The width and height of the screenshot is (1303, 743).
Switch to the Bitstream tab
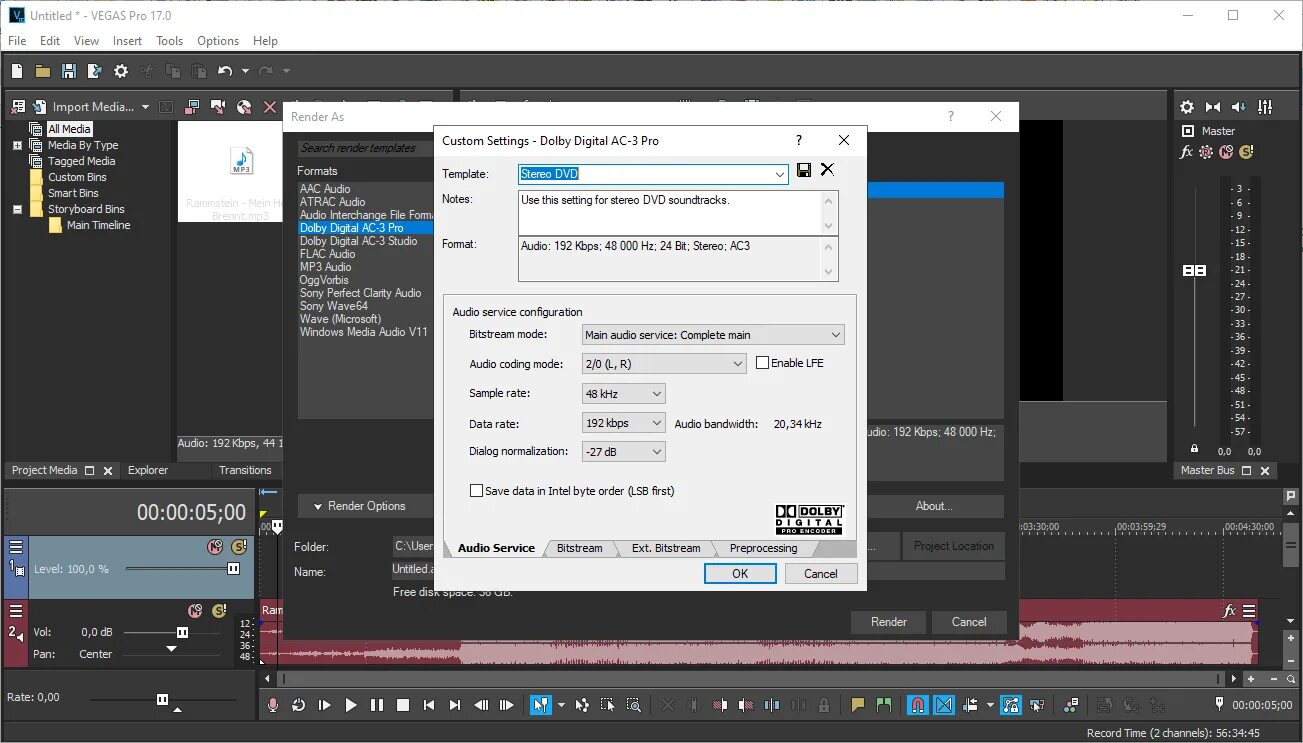[x=580, y=548]
